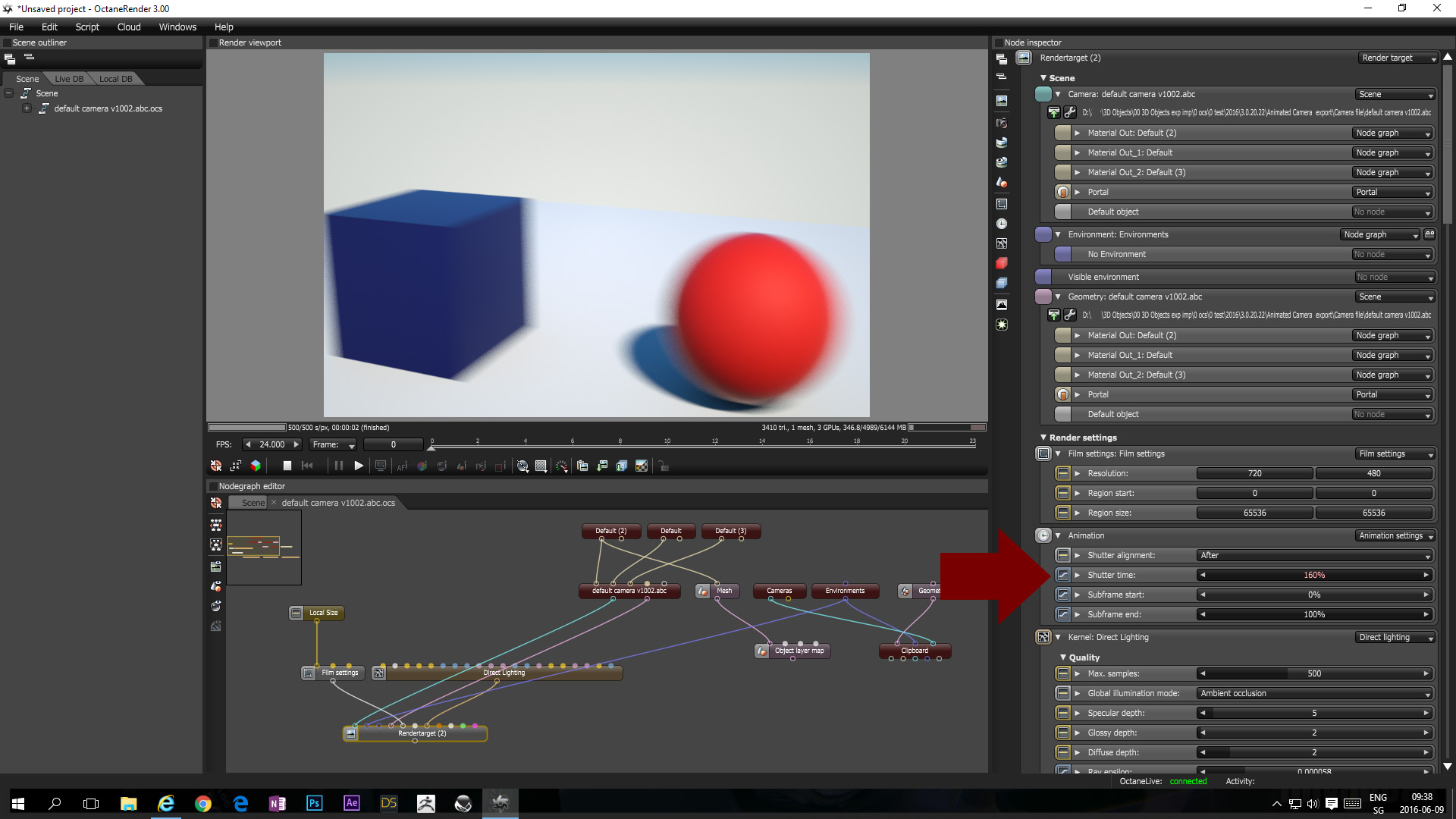The image size is (1456, 819).
Task: Click the Object layer map node icon
Action: pyautogui.click(x=762, y=651)
